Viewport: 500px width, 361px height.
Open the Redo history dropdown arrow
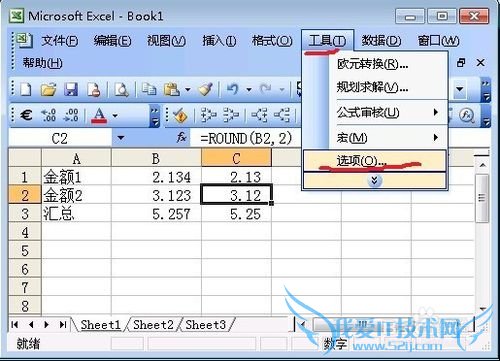(x=282, y=89)
